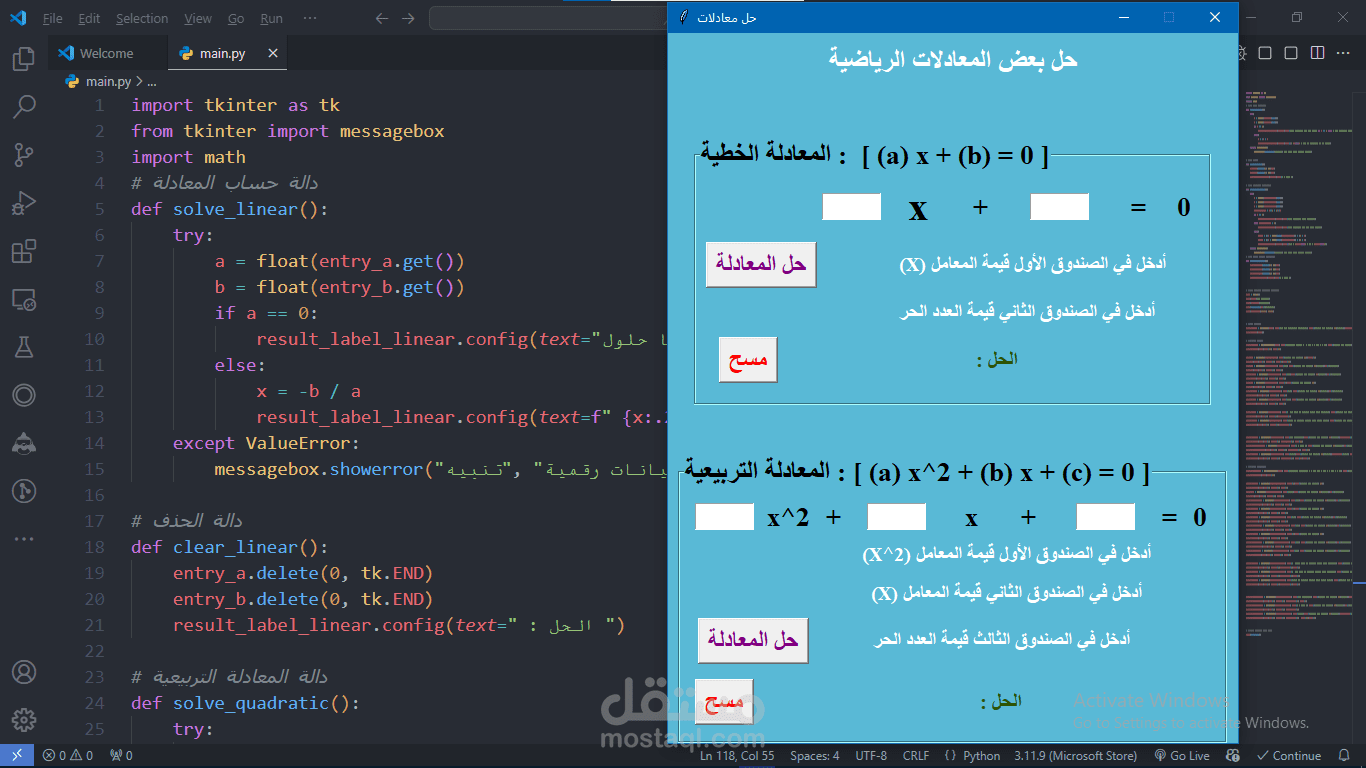Click code line 'except ValueError:'
The image size is (1366, 768).
(266, 443)
